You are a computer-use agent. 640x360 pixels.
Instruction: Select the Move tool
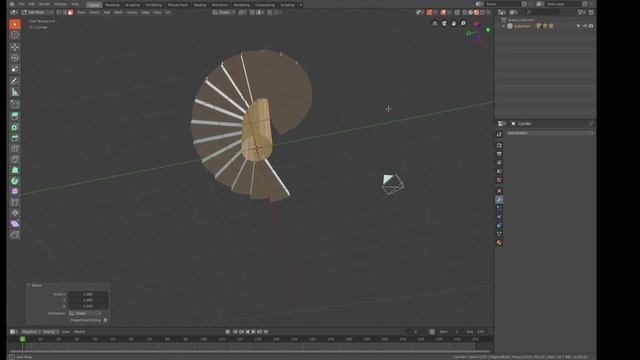tap(15, 47)
